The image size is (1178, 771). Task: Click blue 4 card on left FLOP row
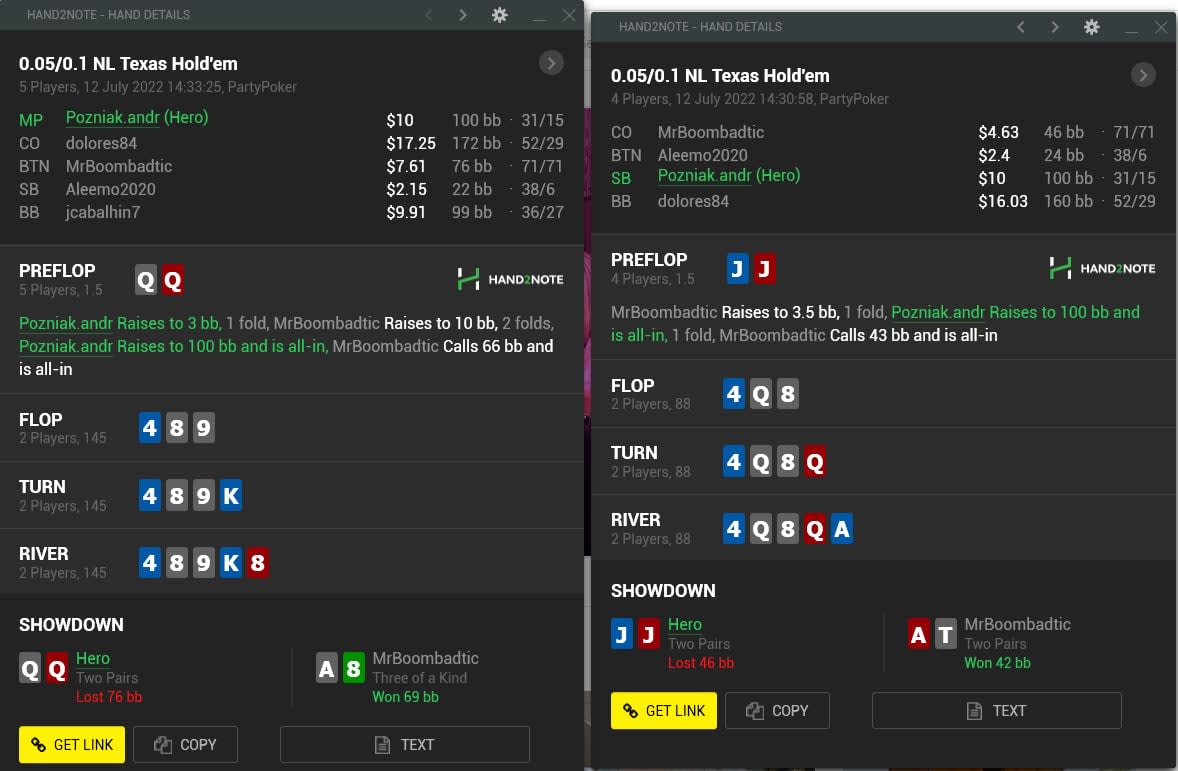150,428
